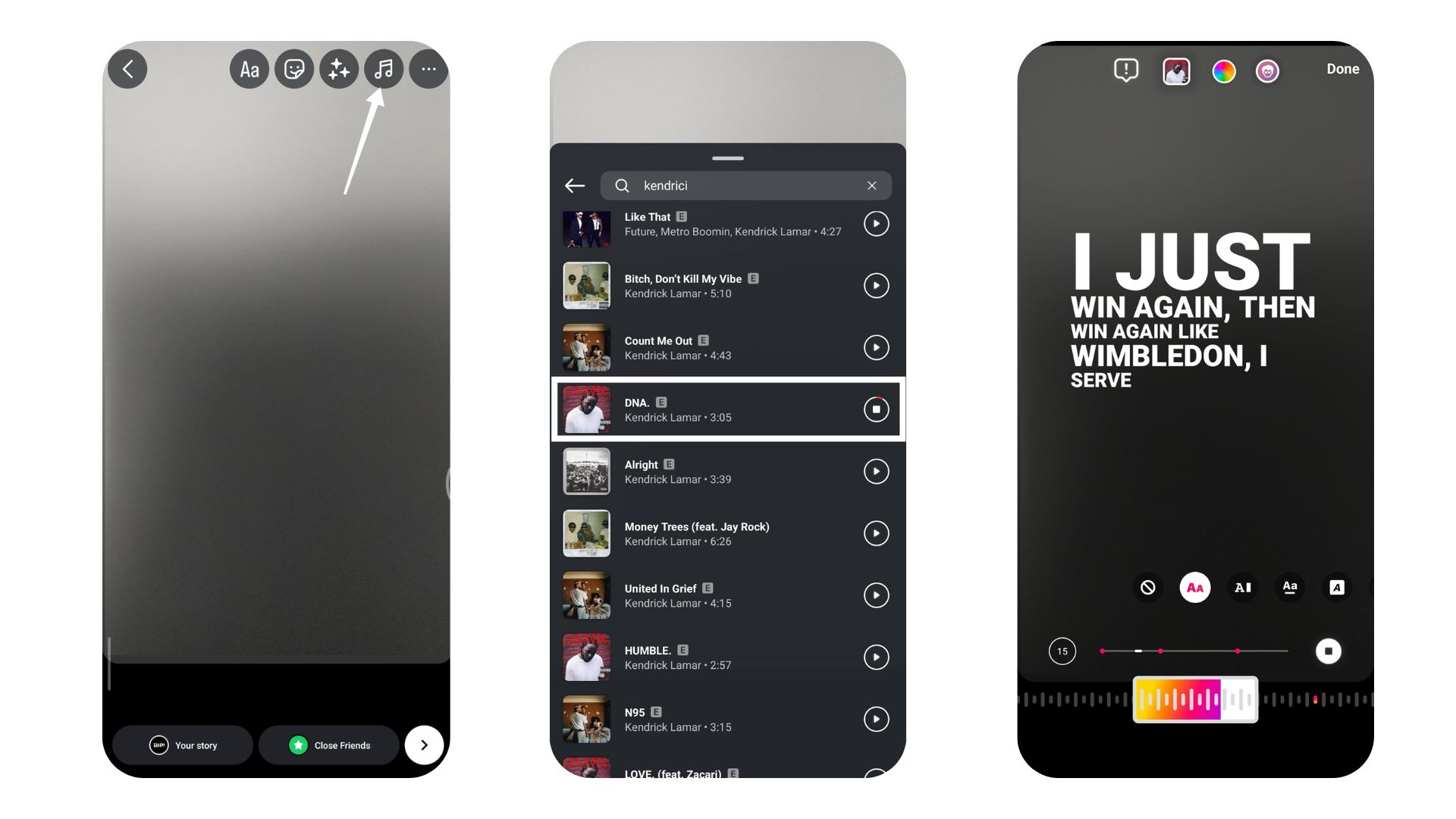Viewport: 1456px width, 819px height.
Task: Toggle the inline text style option
Action: (x=1242, y=588)
